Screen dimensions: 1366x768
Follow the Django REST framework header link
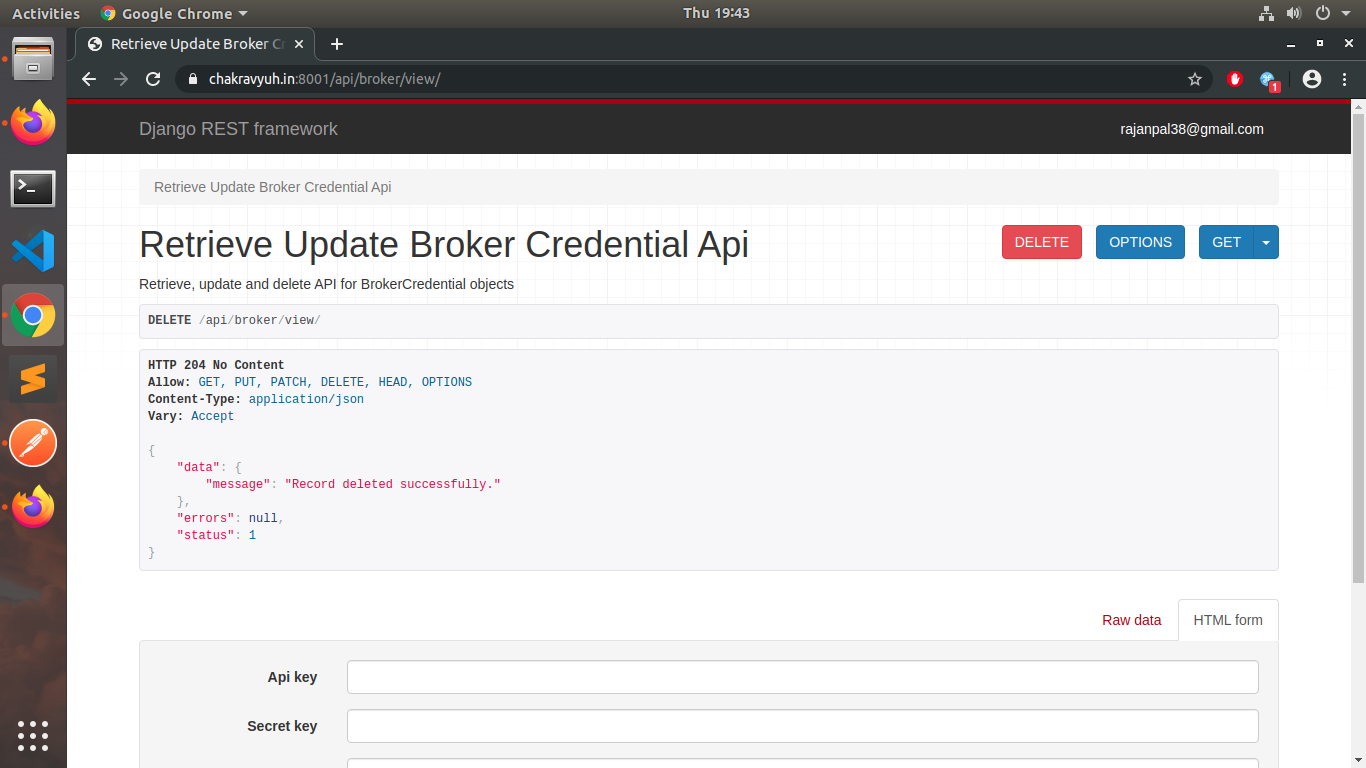pos(238,129)
